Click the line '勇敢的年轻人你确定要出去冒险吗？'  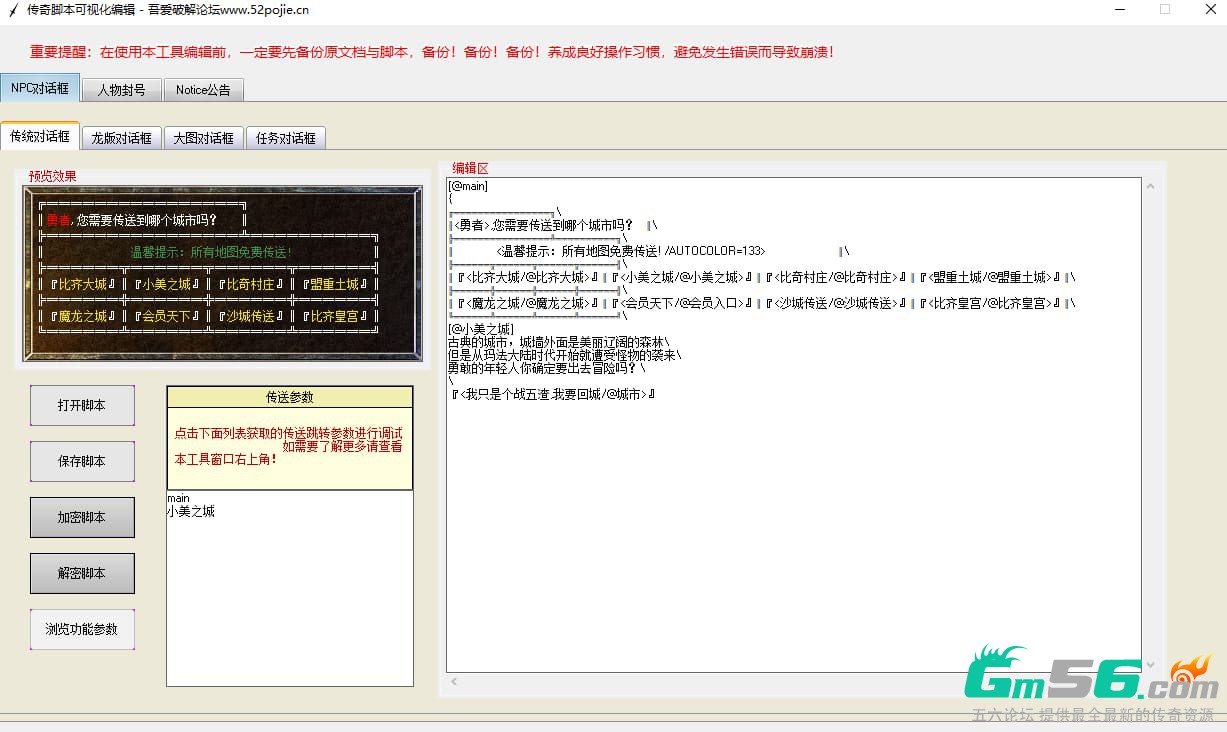coord(547,368)
